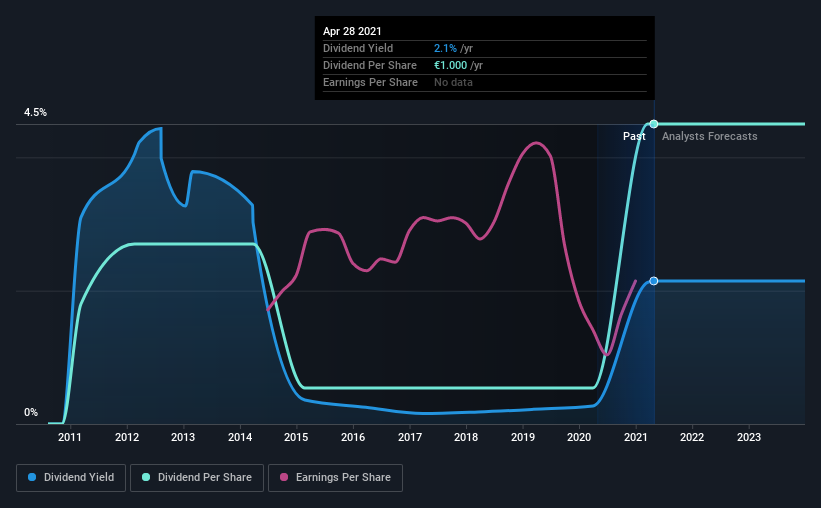
Task: Click the 'Analysts Forecasts' region label
Action: click(709, 136)
